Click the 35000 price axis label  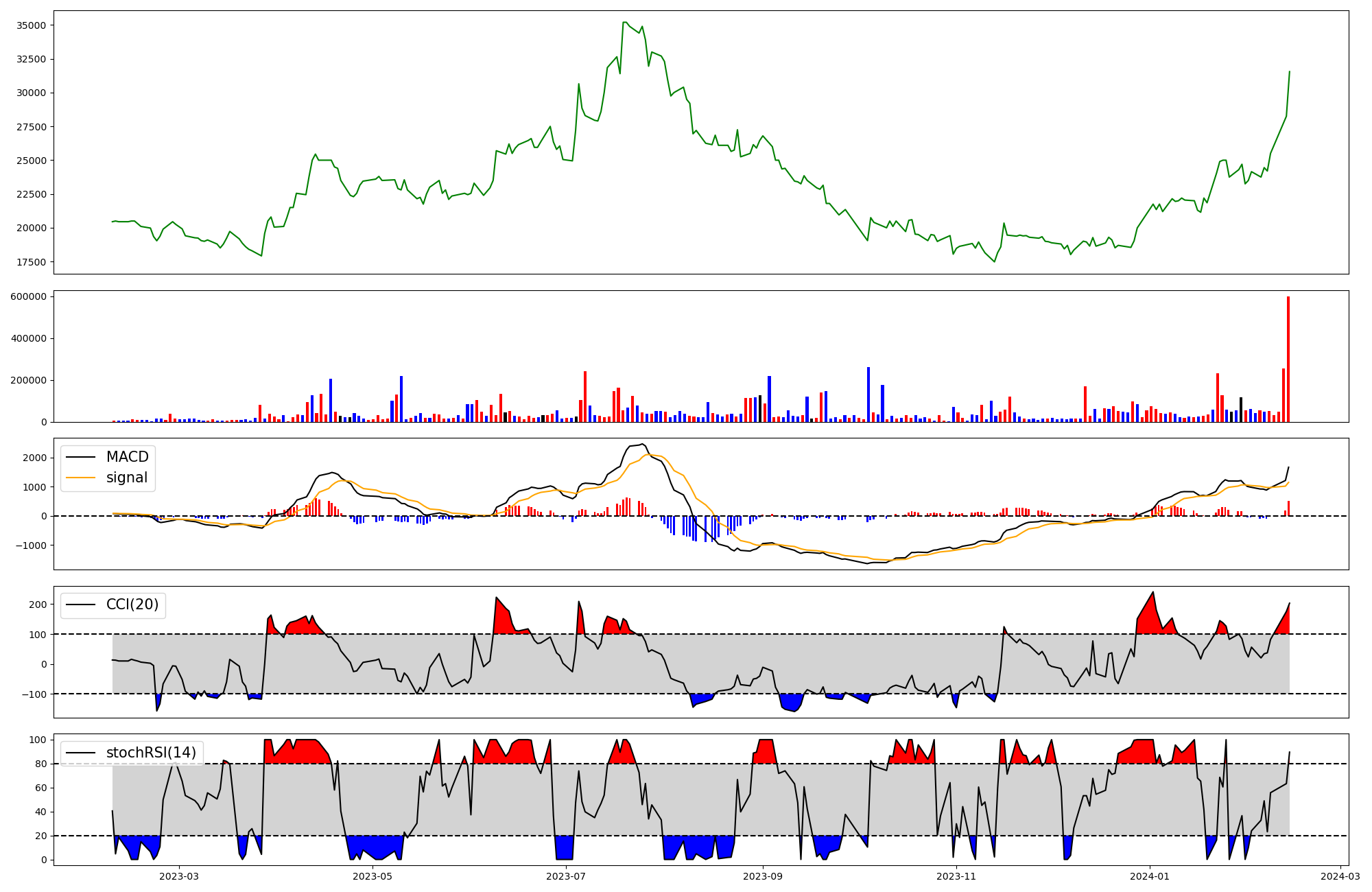pyautogui.click(x=32, y=25)
